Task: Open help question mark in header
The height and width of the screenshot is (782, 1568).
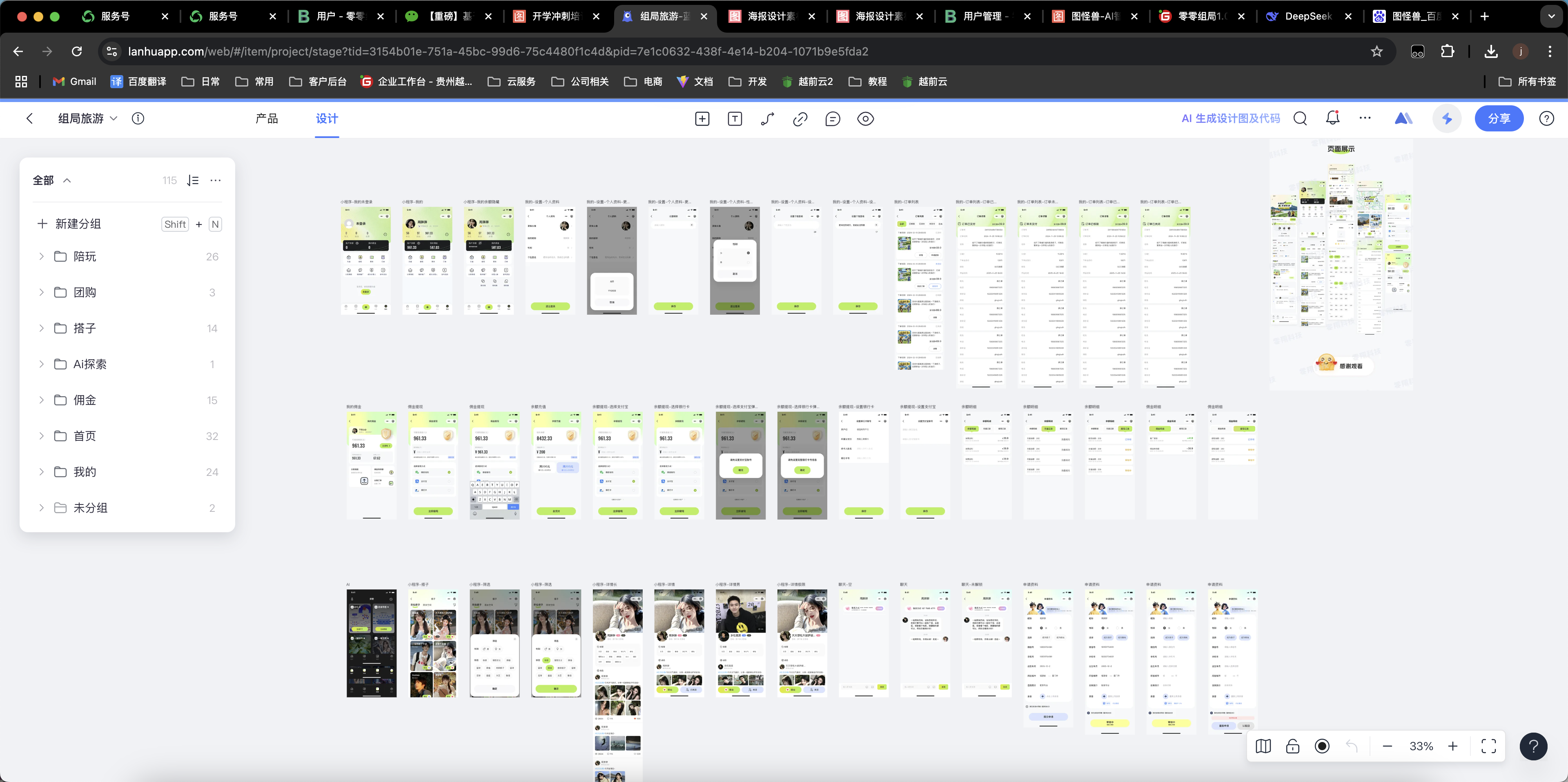Action: click(1547, 119)
